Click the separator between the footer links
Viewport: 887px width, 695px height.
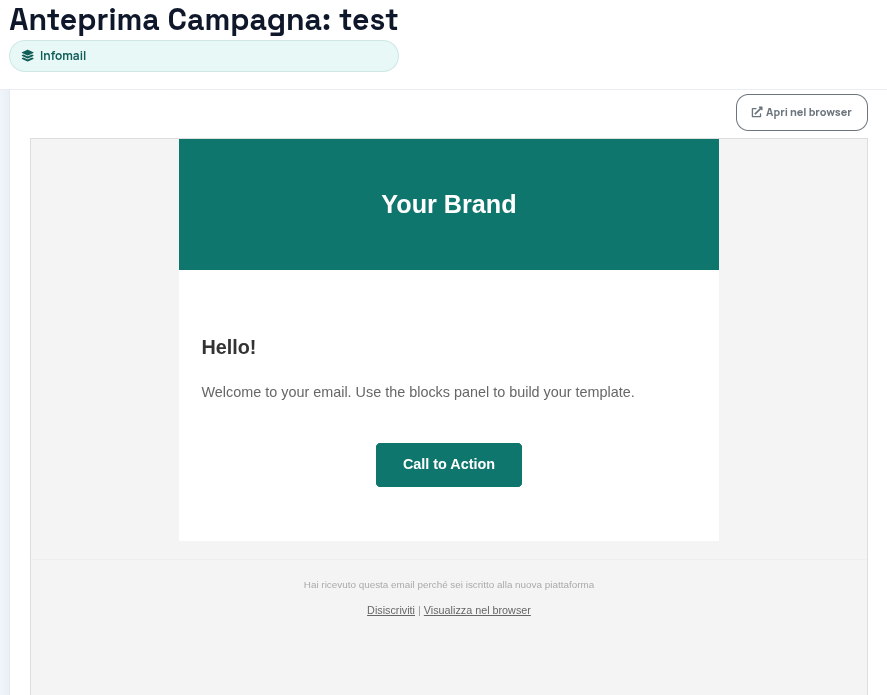pos(419,610)
